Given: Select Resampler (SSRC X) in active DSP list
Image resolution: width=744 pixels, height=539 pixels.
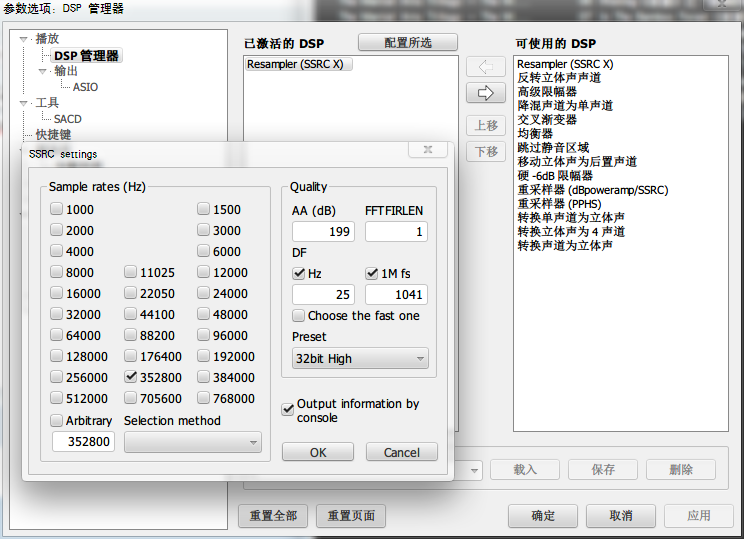Looking at the screenshot, I should [295, 64].
